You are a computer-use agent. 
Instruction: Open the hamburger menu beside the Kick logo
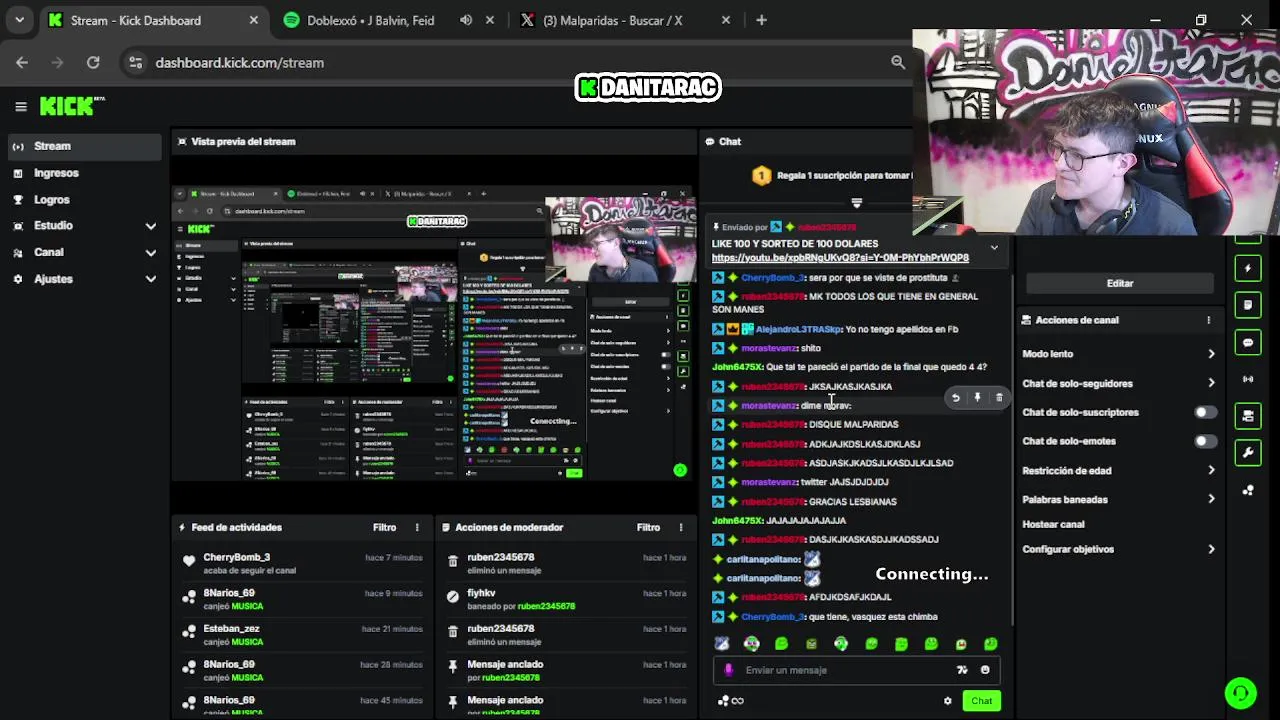(x=20, y=106)
